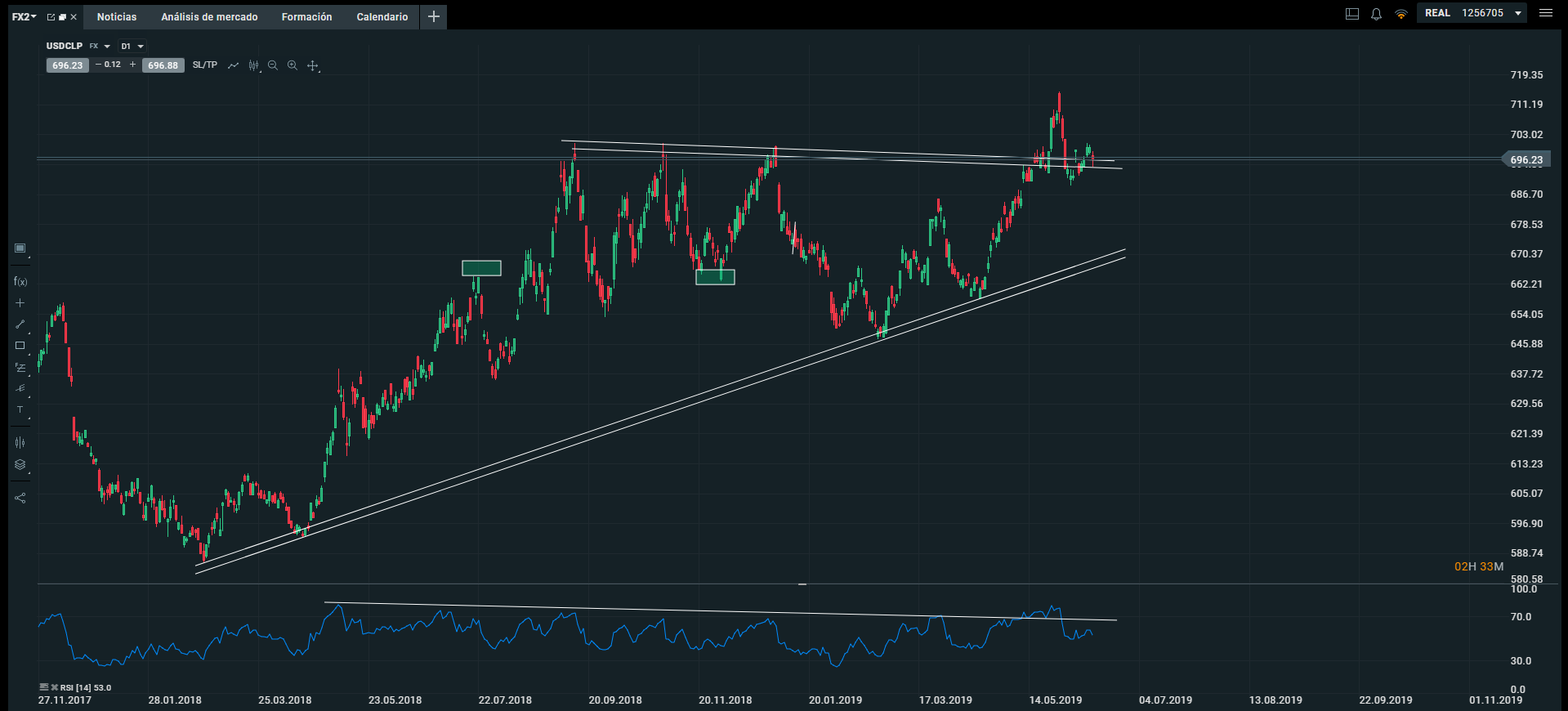This screenshot has height=711, width=1568.
Task: Click the 696.23 price marker on axis
Action: click(1526, 160)
